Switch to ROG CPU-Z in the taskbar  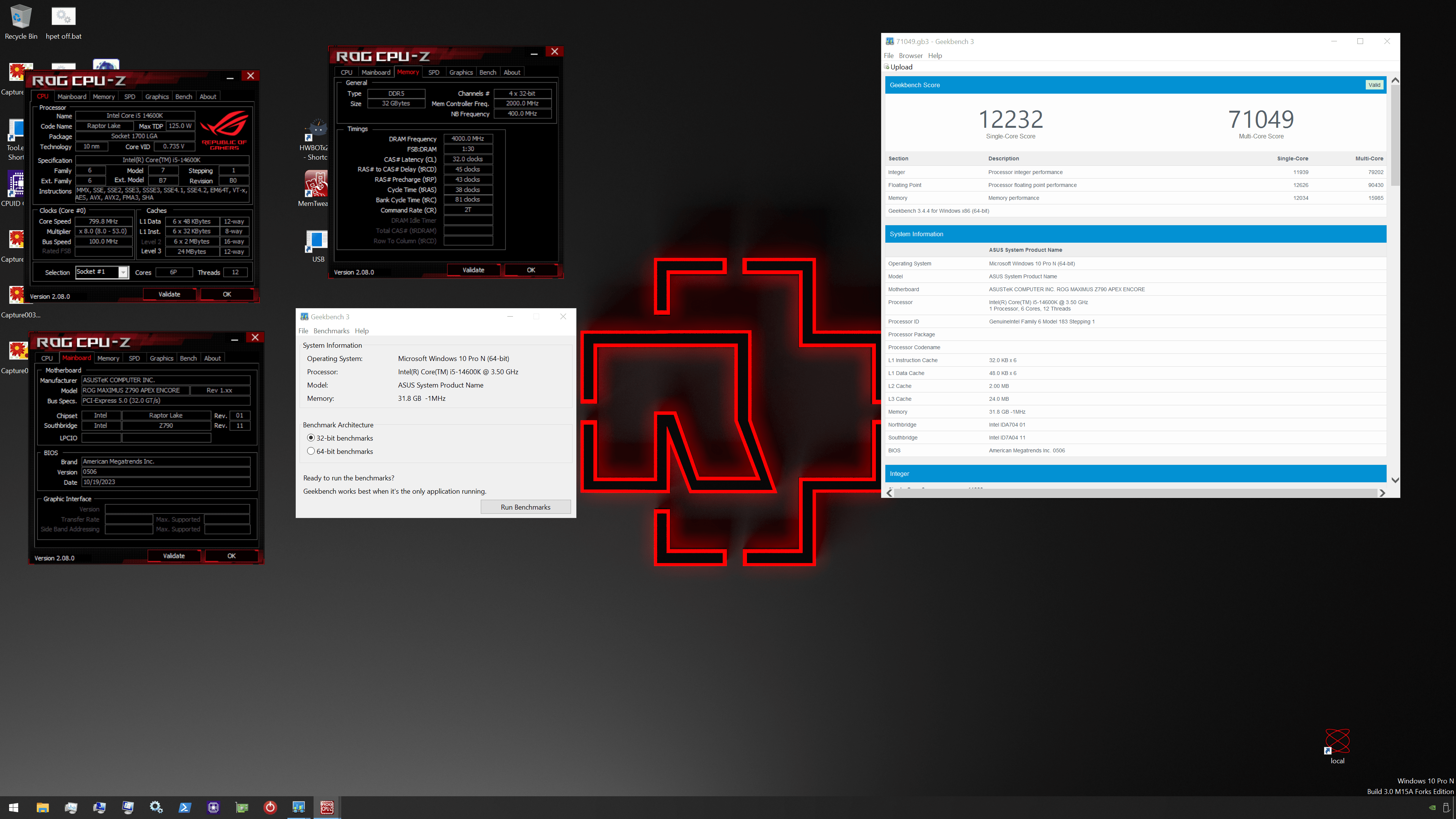coord(327,808)
